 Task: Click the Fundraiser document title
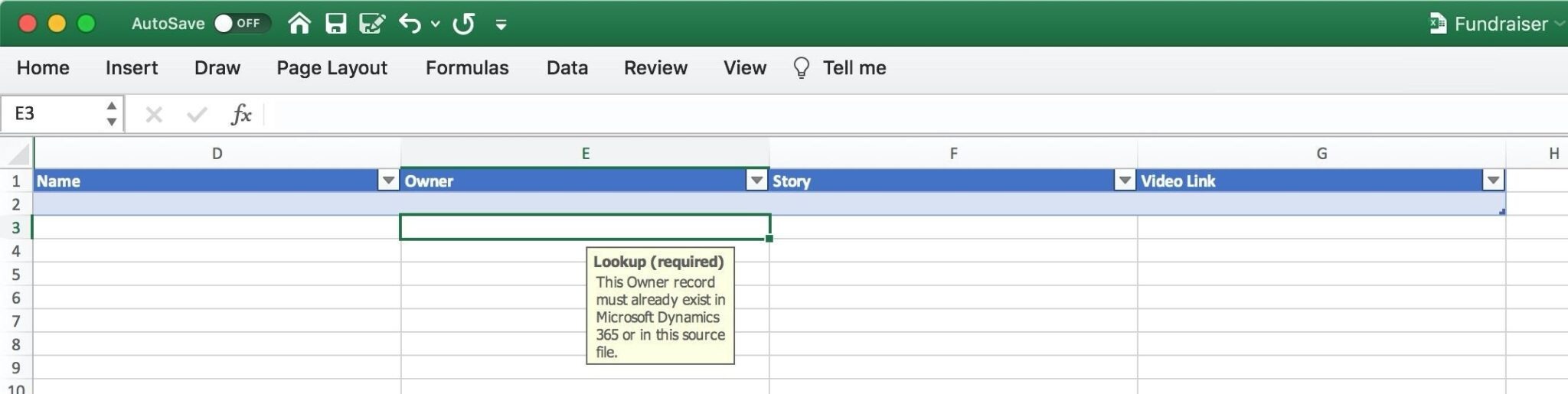[1501, 24]
